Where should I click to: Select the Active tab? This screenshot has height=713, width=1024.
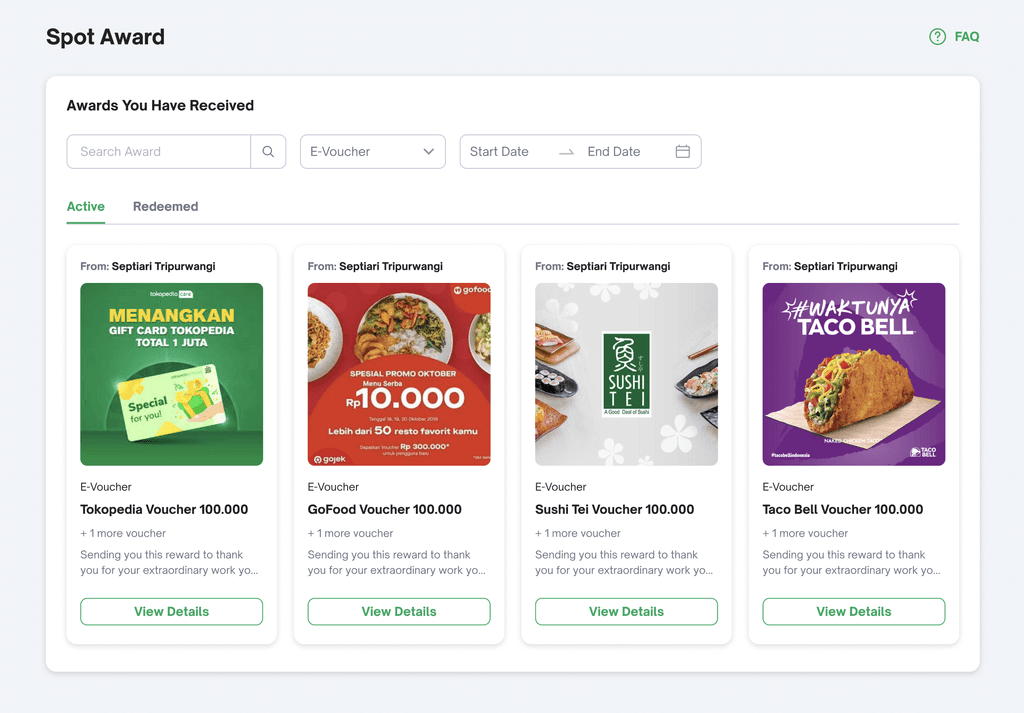85,207
